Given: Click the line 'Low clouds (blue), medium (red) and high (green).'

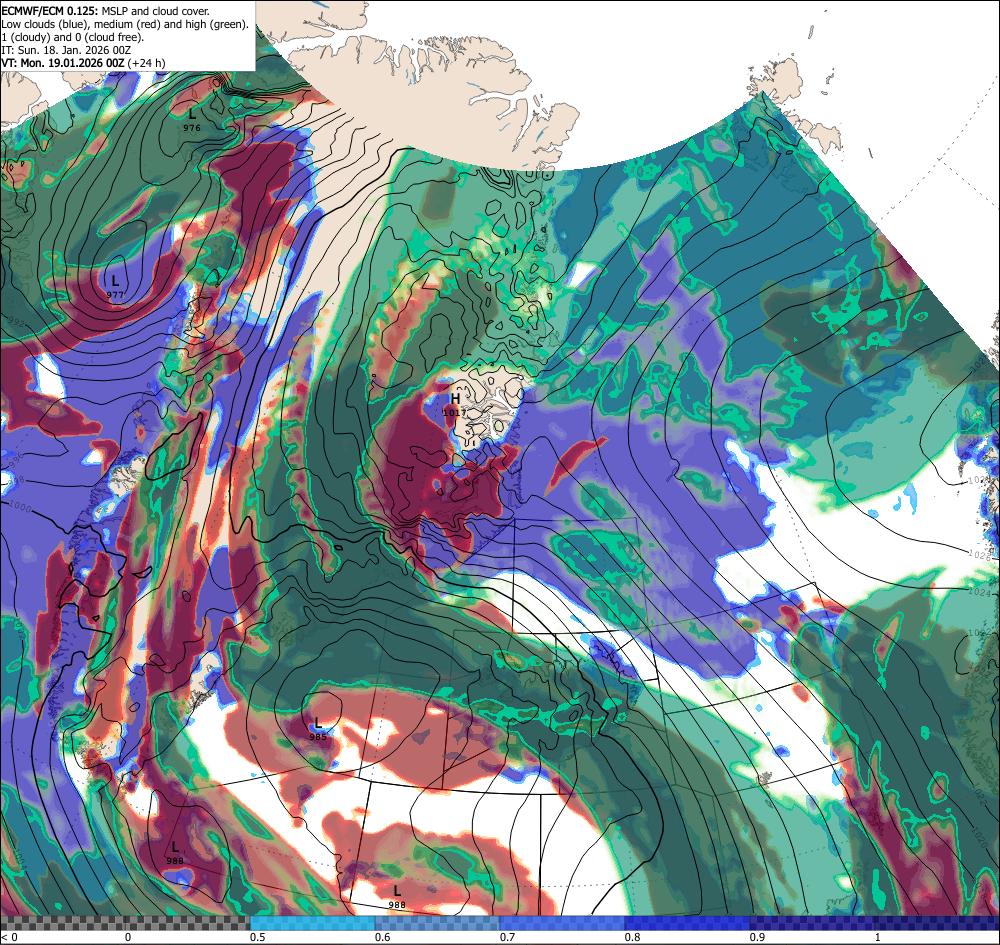Looking at the screenshot, I should click(125, 24).
